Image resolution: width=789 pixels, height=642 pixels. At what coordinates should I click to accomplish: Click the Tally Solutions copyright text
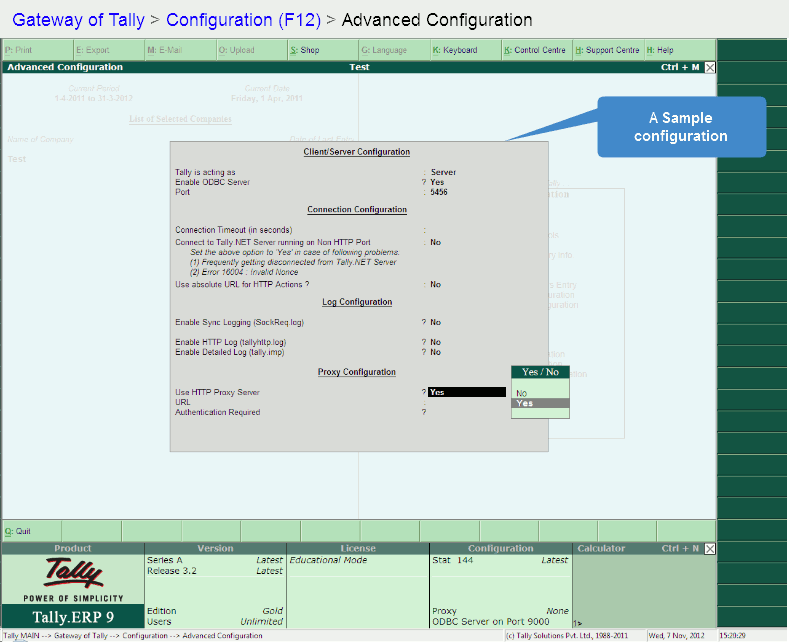(x=567, y=636)
